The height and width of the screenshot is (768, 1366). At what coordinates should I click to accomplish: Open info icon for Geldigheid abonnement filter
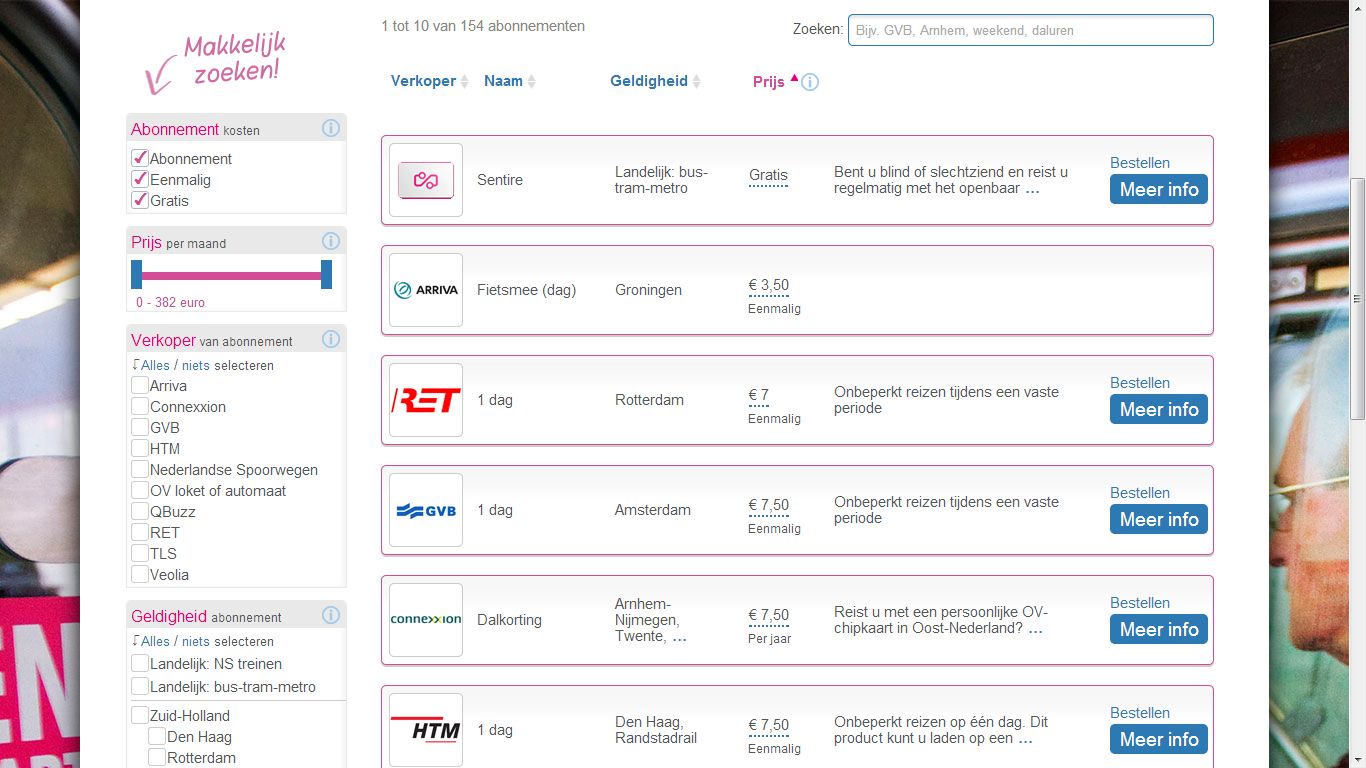pos(331,616)
